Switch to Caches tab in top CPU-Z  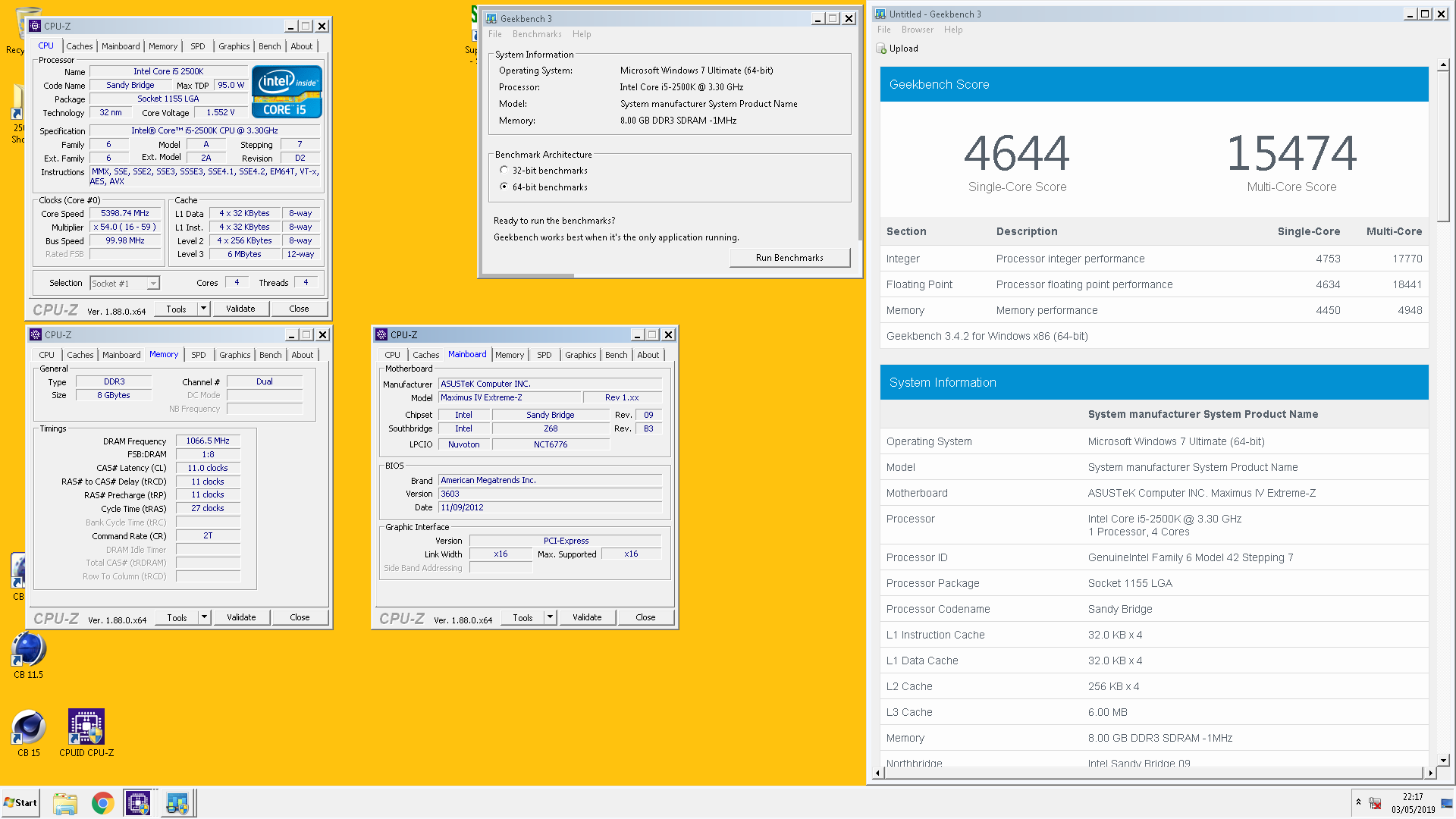tap(80, 46)
